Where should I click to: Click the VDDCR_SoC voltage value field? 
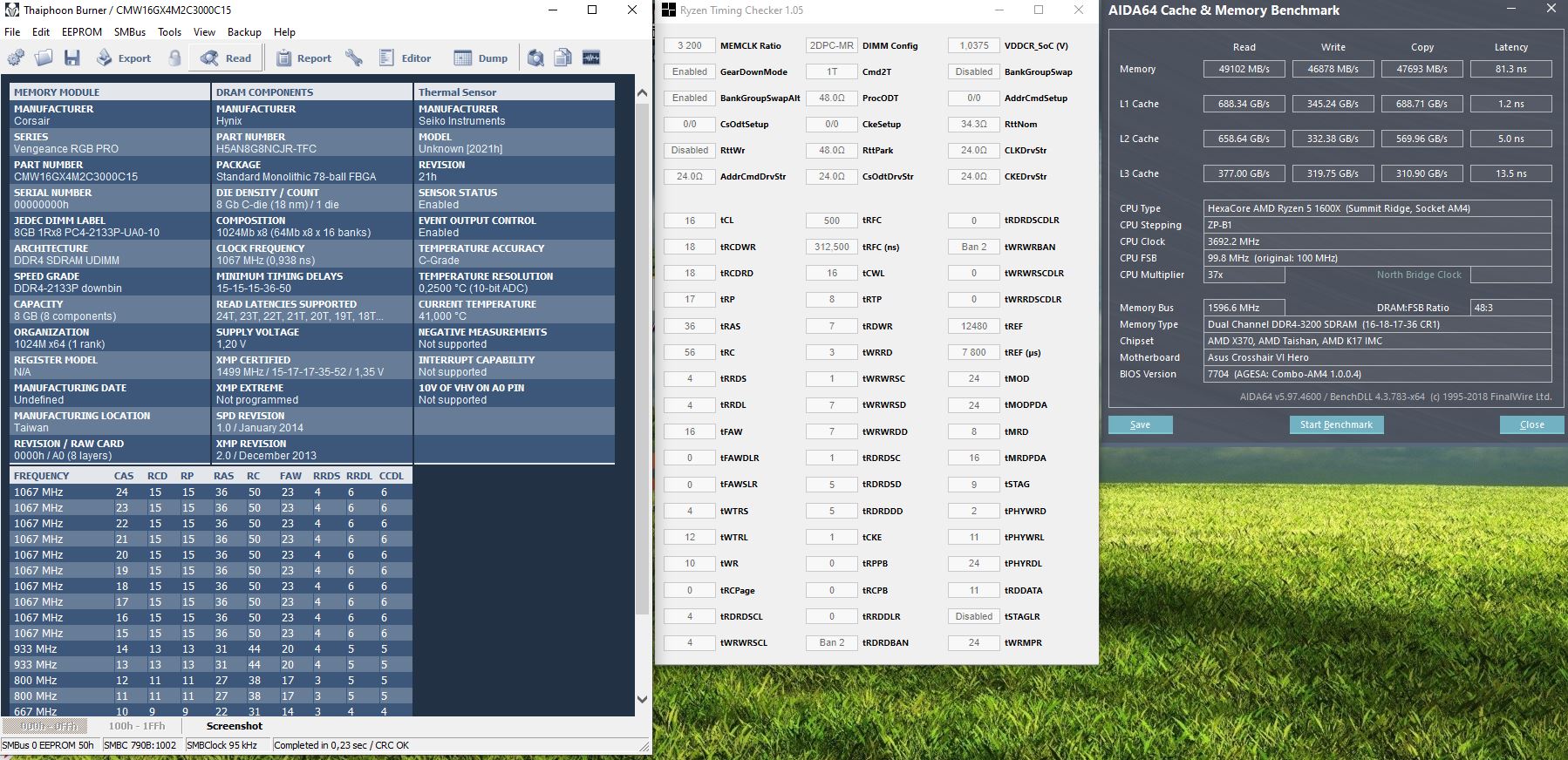tap(974, 45)
